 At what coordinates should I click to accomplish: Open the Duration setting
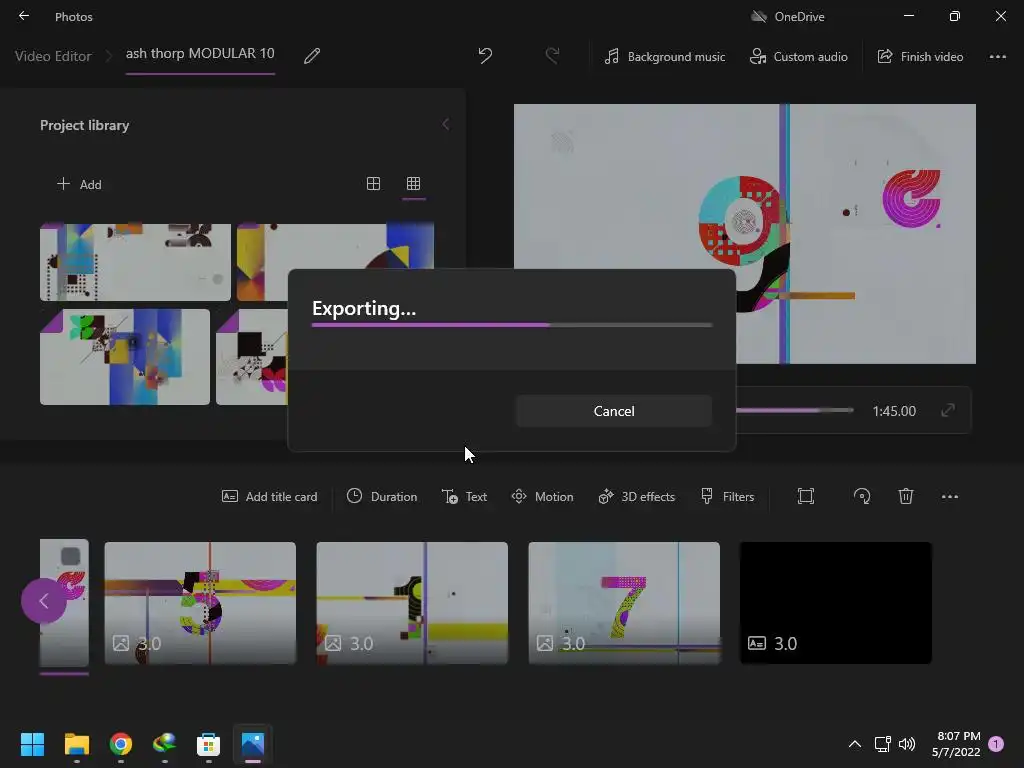click(381, 496)
